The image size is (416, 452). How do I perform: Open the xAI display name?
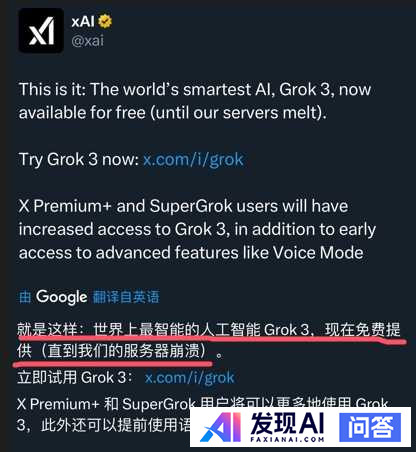(x=83, y=22)
